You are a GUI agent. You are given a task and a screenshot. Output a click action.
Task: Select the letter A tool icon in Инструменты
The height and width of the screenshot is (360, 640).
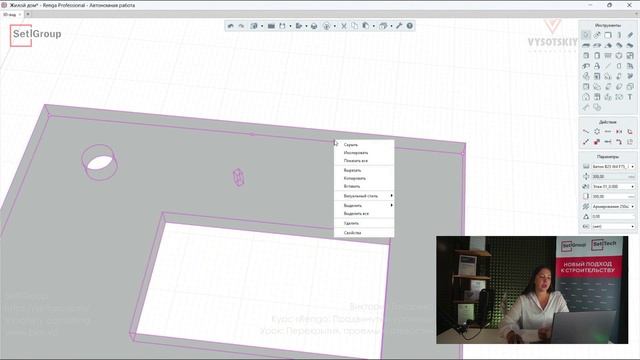click(597, 66)
